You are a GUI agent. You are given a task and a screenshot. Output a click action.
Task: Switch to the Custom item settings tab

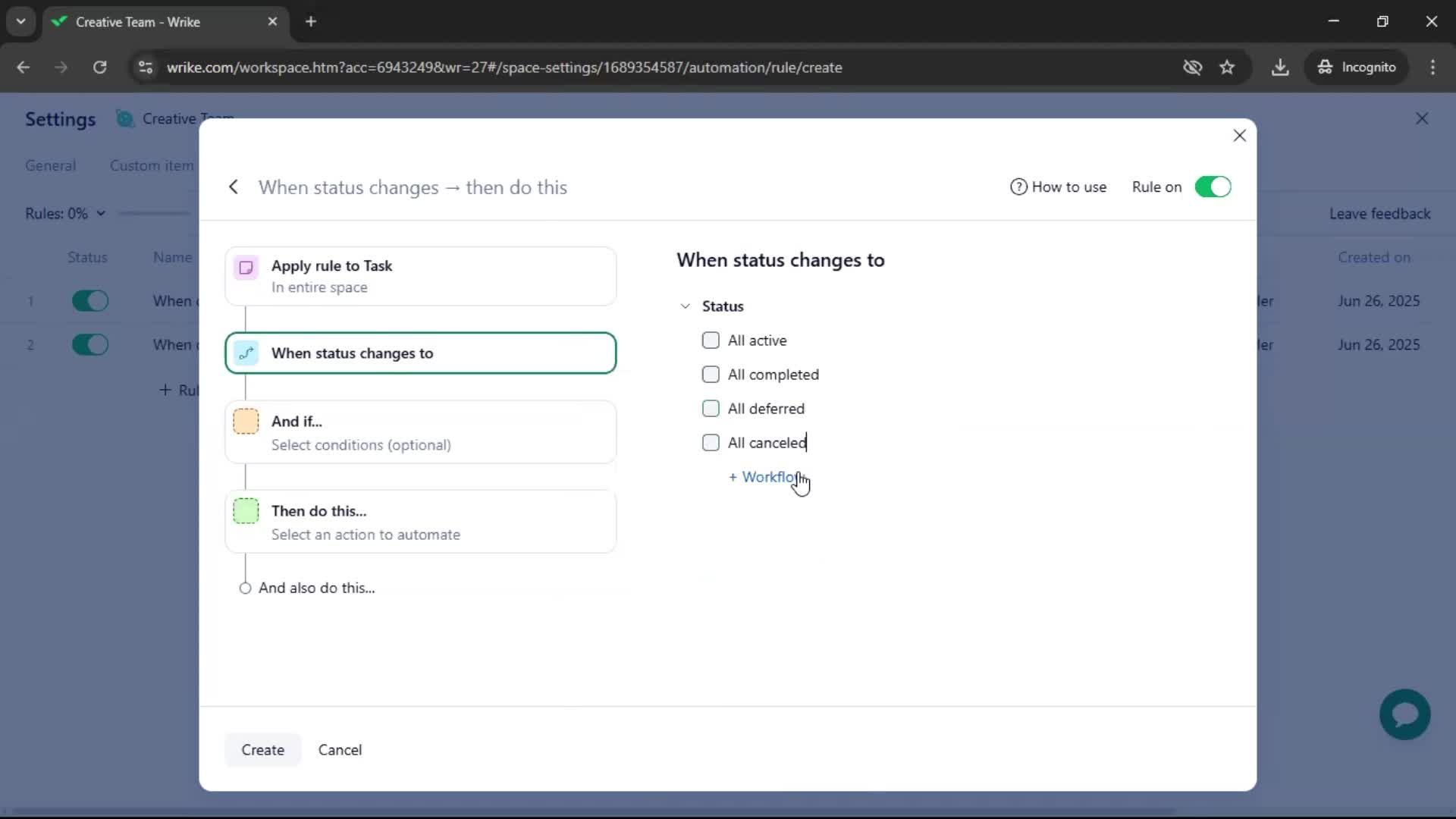[152, 165]
